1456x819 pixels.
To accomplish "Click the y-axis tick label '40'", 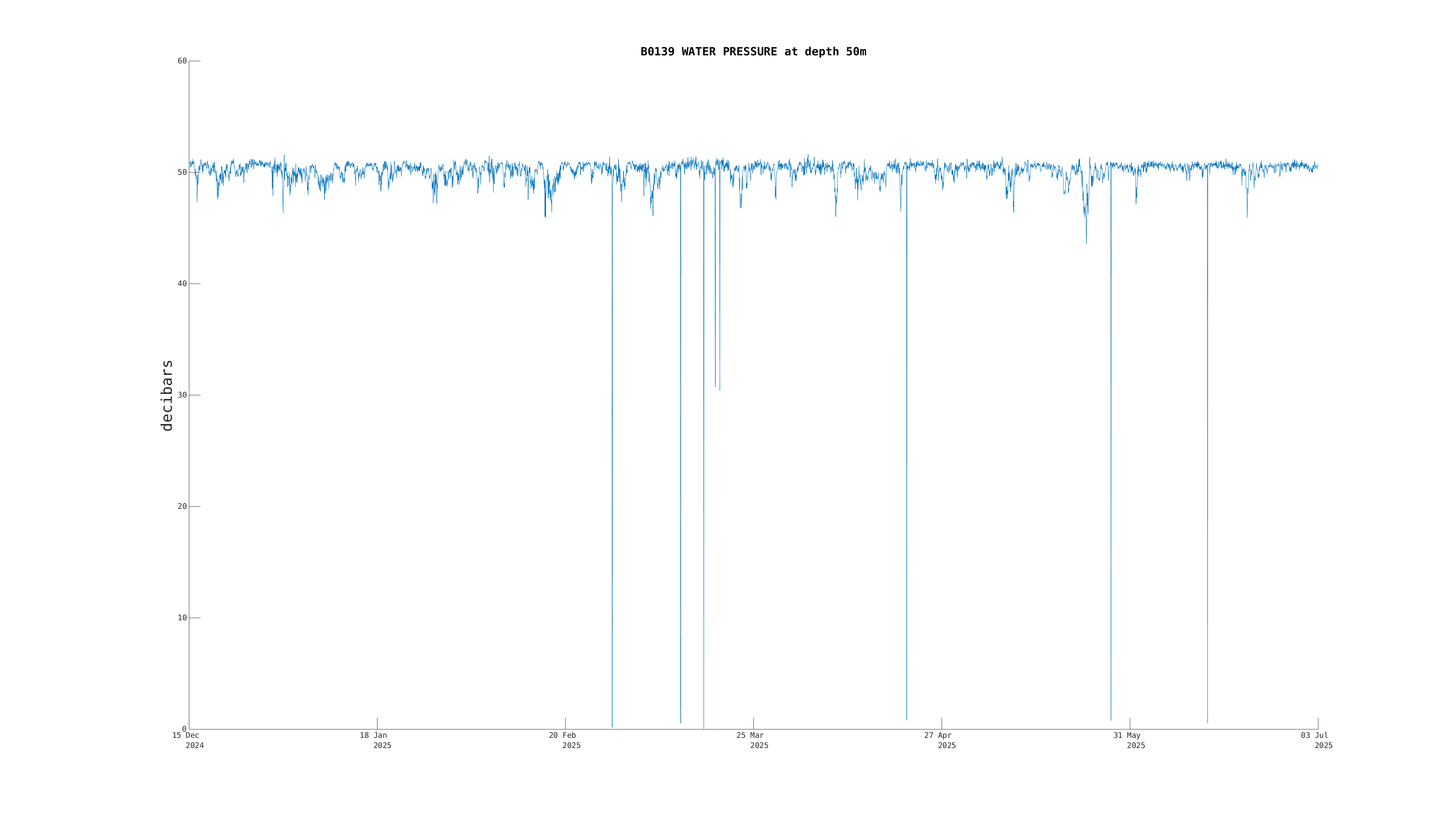I will (182, 284).
